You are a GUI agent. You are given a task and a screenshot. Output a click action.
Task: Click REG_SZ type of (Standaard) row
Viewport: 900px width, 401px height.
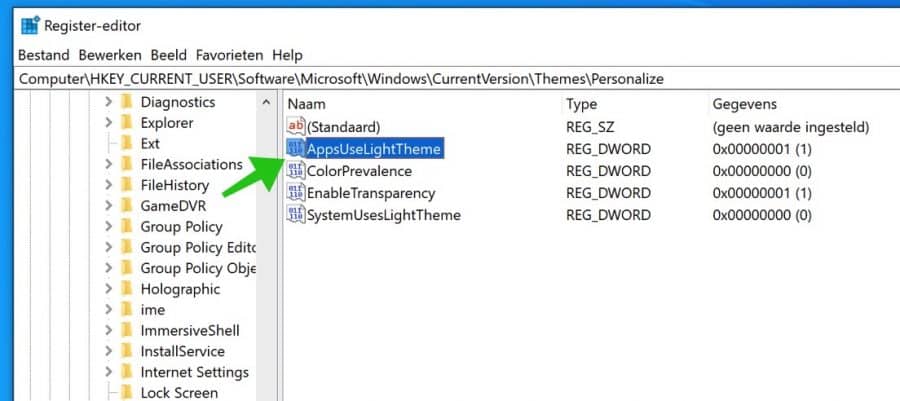pyautogui.click(x=590, y=127)
